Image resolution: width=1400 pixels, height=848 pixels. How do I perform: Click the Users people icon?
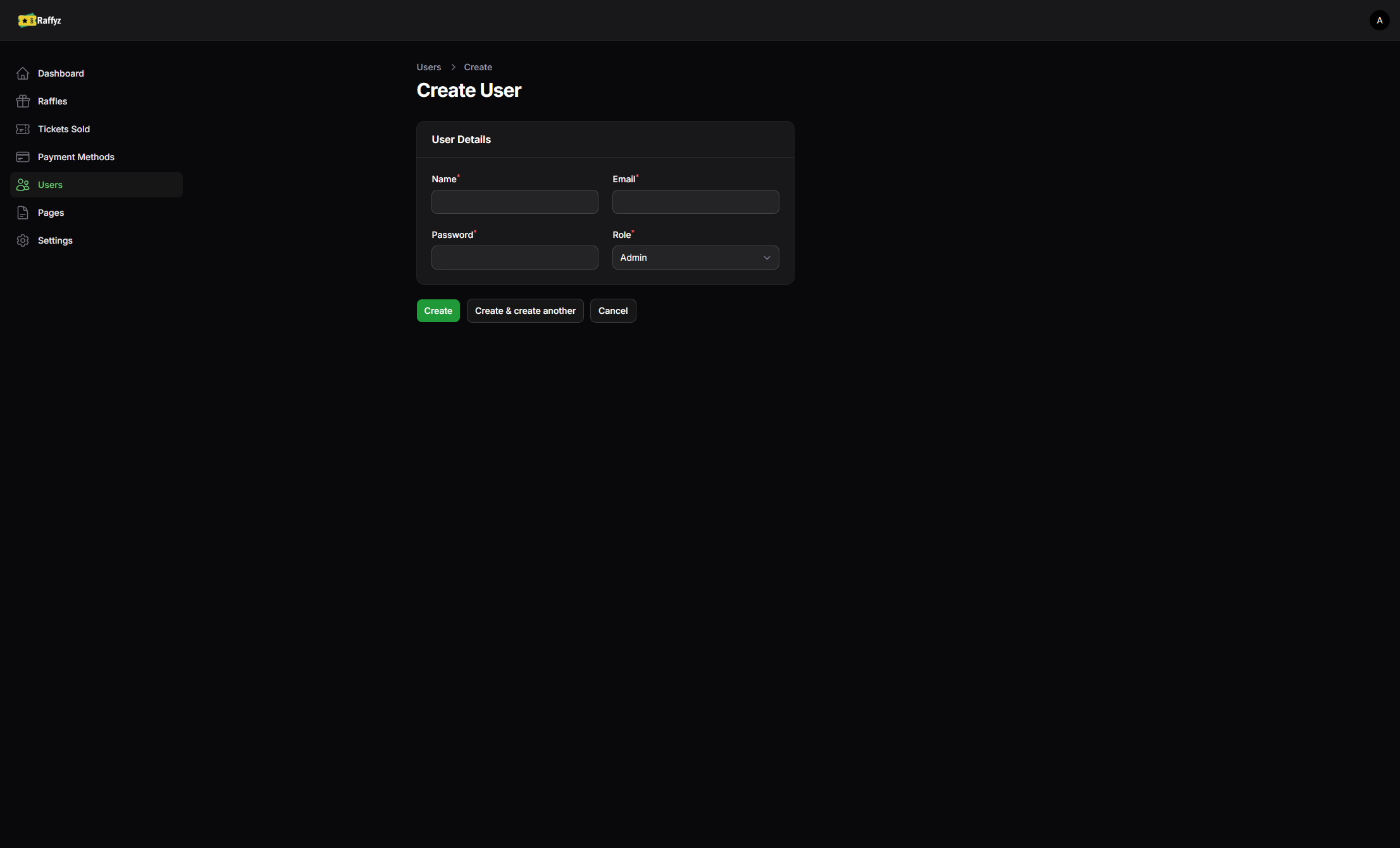23,185
